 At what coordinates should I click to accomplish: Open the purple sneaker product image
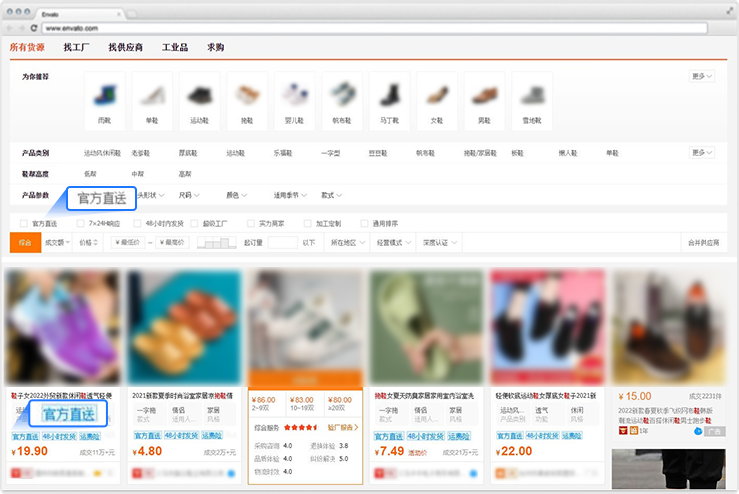62,327
